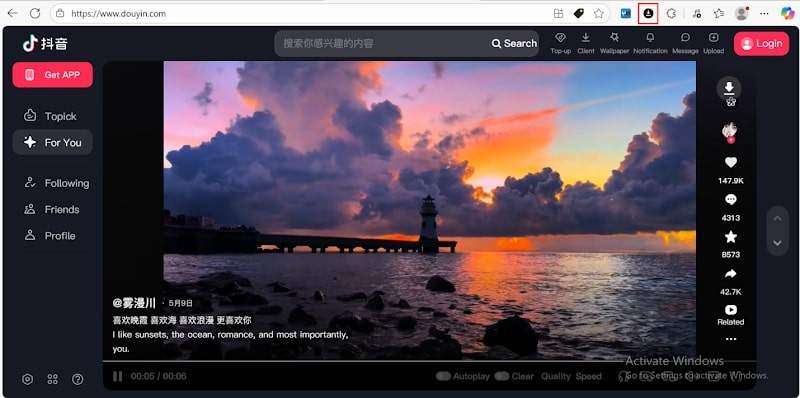Click the Get APP button
This screenshot has height=398, width=800.
click(x=53, y=75)
